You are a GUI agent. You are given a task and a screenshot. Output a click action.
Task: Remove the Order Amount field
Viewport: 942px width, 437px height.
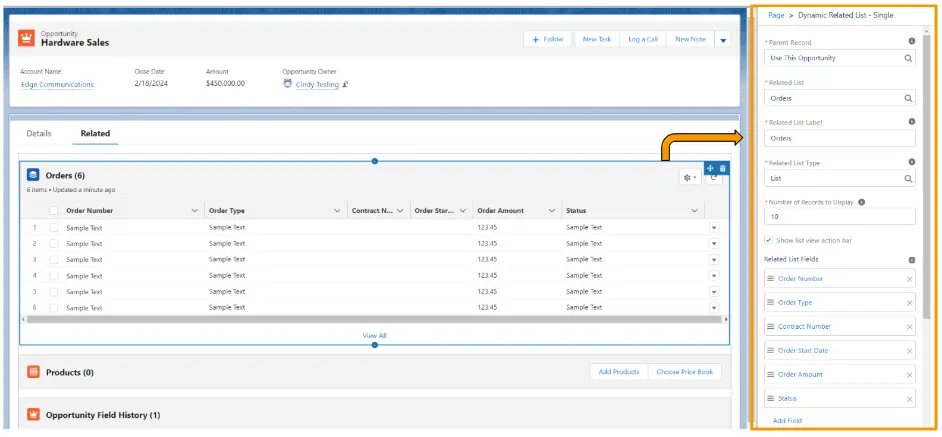(909, 375)
